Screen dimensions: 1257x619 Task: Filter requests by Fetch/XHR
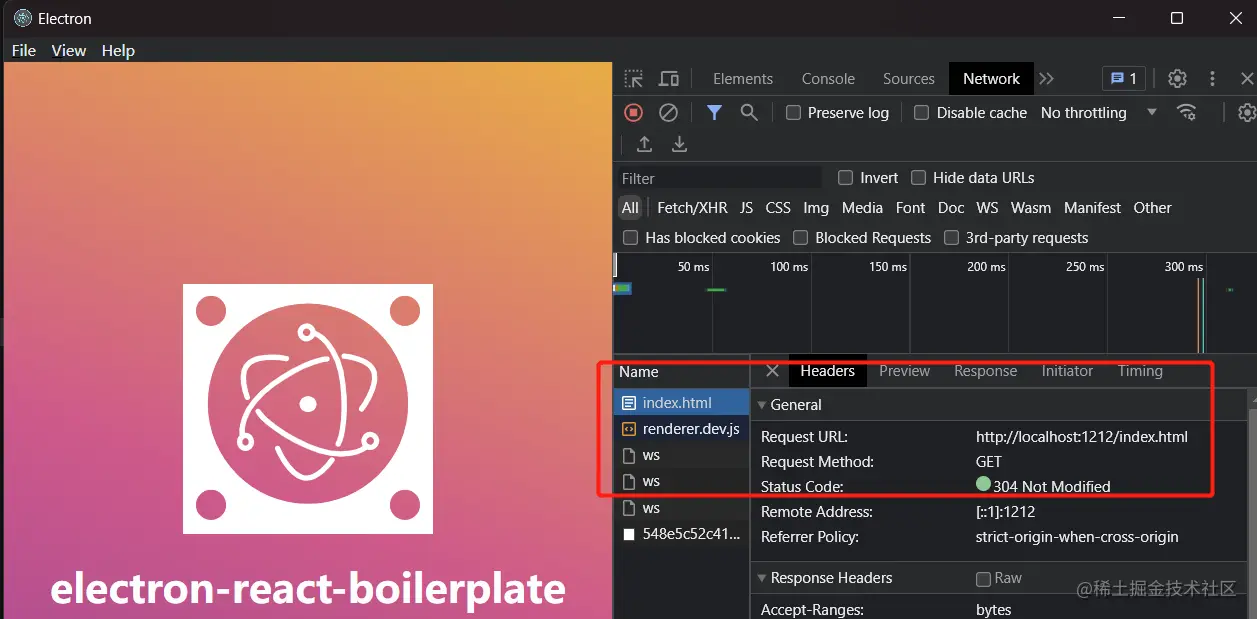pyautogui.click(x=692, y=208)
